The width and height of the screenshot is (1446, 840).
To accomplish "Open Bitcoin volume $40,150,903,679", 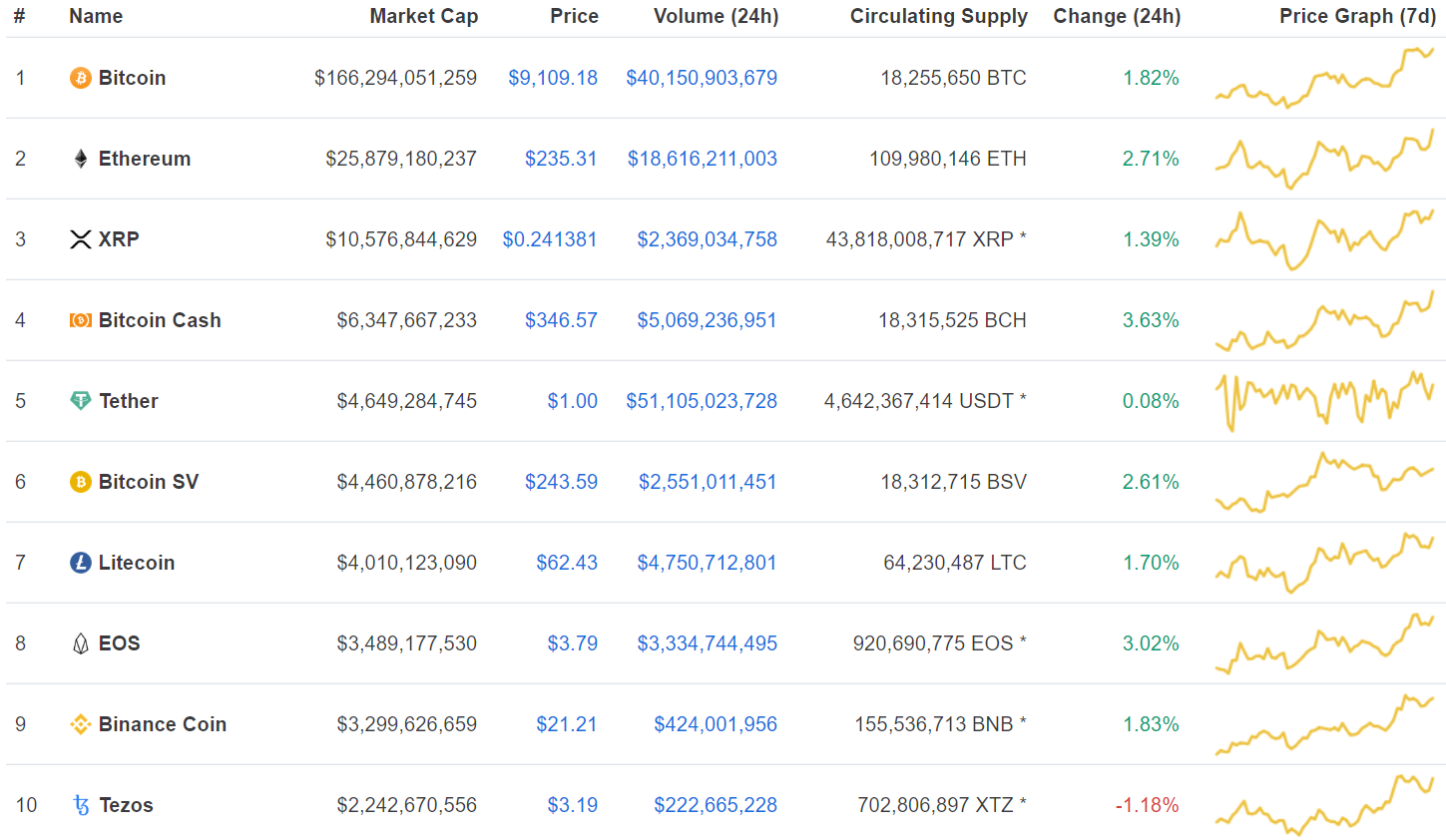I will [702, 78].
